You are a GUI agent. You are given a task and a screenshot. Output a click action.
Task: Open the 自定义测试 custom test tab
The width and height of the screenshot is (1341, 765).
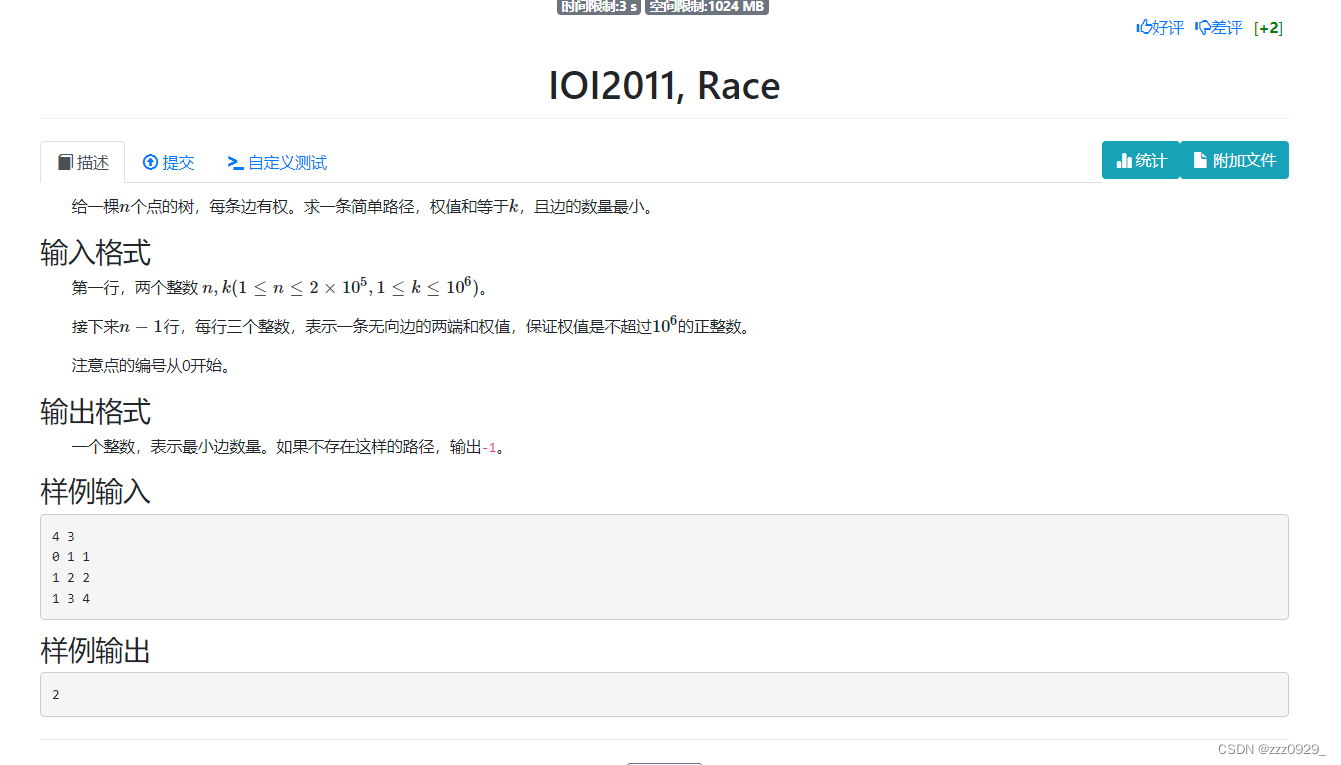click(277, 162)
